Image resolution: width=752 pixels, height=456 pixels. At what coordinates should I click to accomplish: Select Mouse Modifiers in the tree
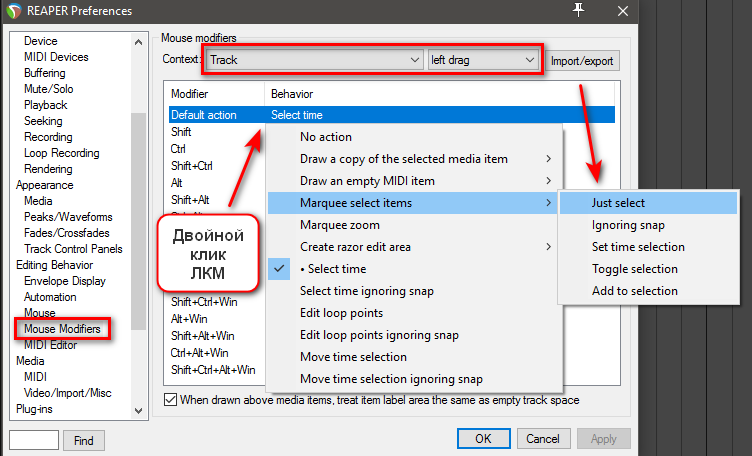[x=62, y=329]
